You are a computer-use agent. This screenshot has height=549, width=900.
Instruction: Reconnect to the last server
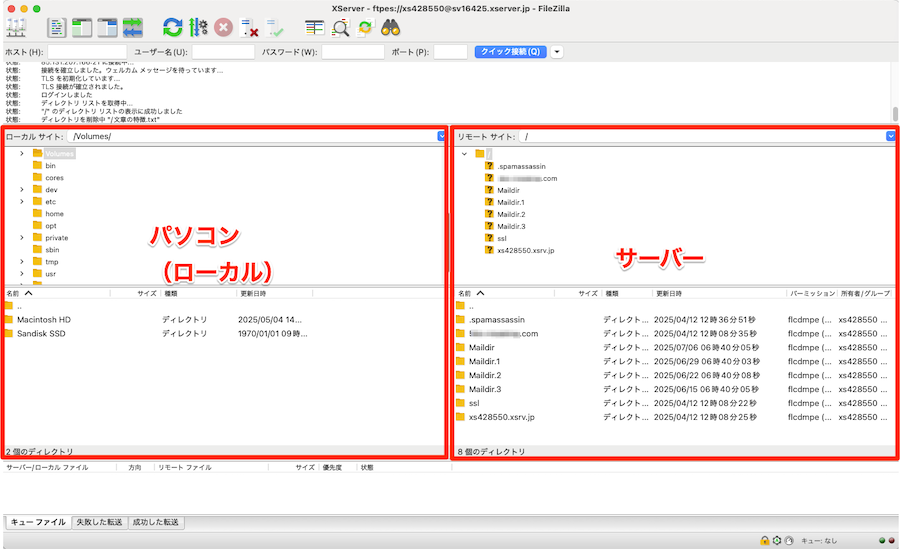point(274,28)
